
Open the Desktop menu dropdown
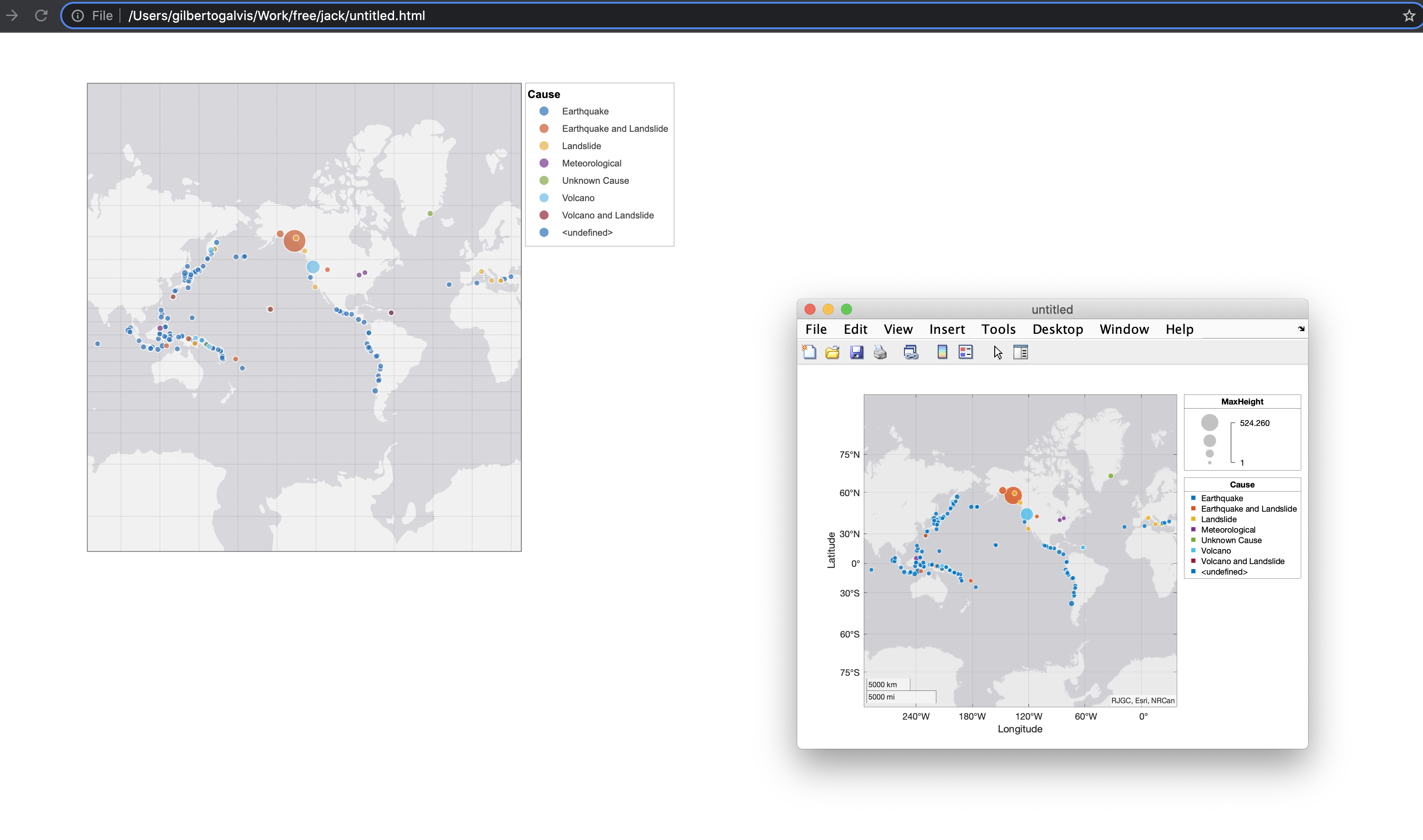[1057, 329]
